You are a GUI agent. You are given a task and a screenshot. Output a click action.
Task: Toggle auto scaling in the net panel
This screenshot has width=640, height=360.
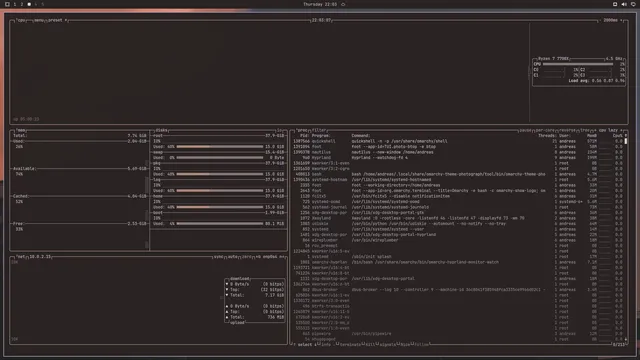click(233, 257)
